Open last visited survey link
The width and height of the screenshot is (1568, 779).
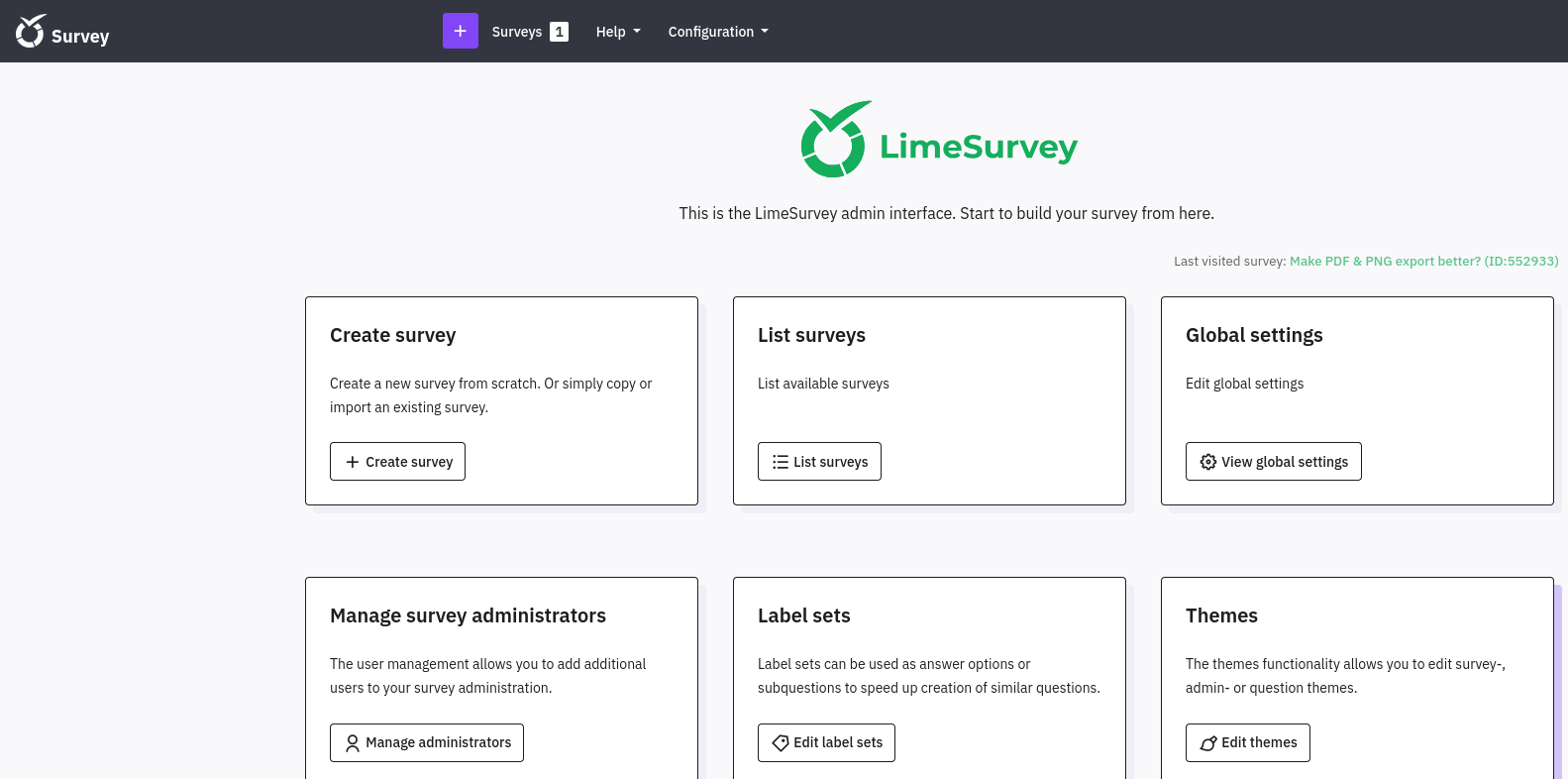pyautogui.click(x=1423, y=262)
